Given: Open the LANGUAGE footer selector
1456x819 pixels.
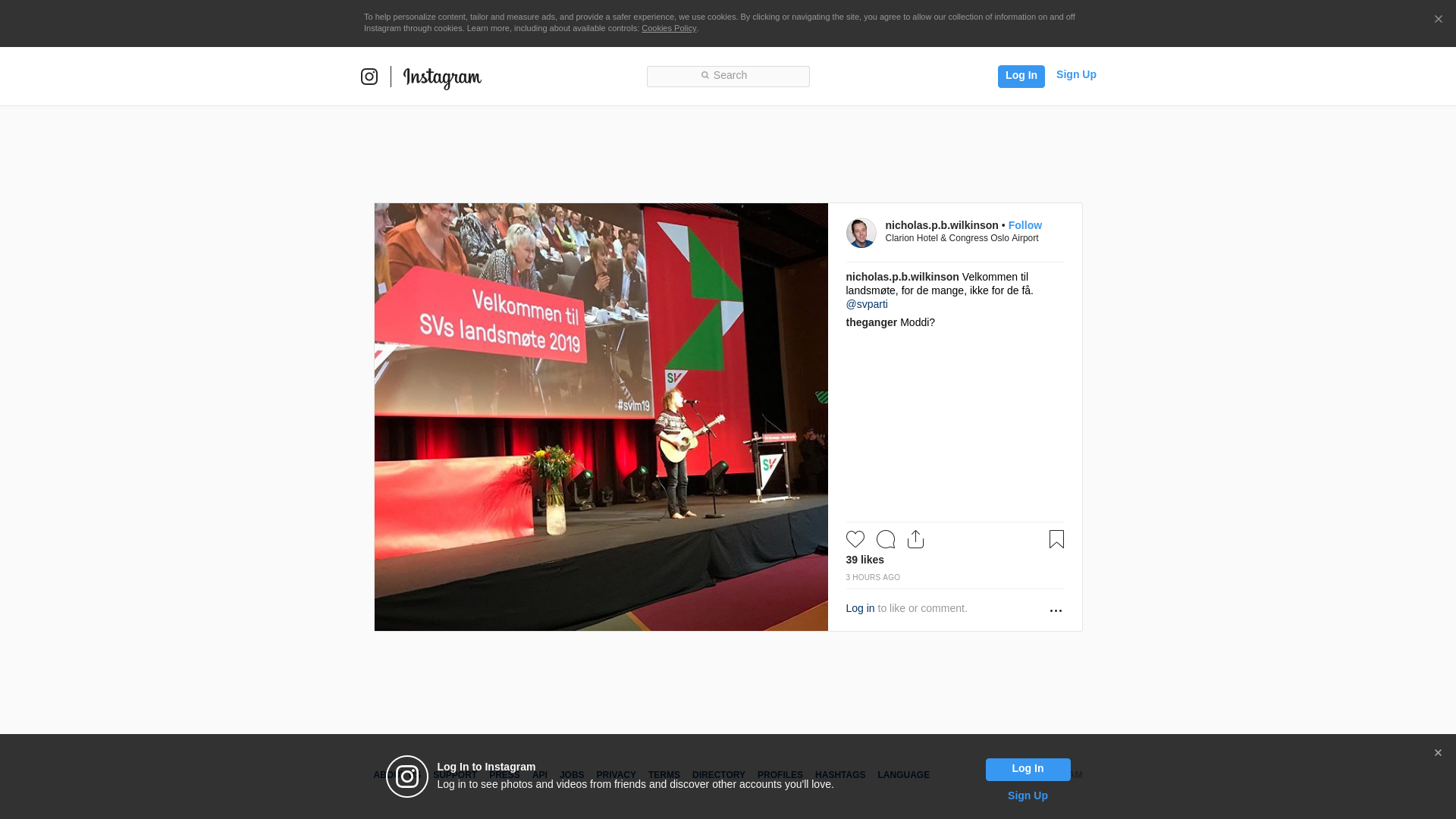Looking at the screenshot, I should [x=903, y=775].
